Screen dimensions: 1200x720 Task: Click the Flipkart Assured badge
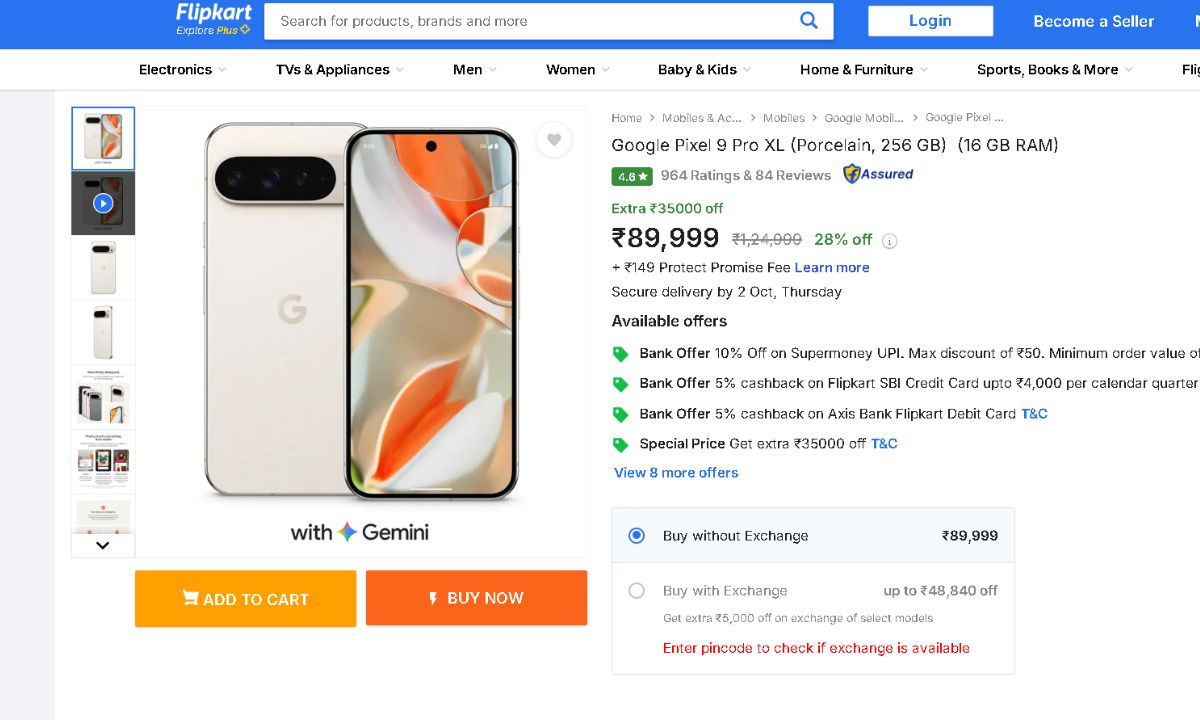pyautogui.click(x=878, y=174)
